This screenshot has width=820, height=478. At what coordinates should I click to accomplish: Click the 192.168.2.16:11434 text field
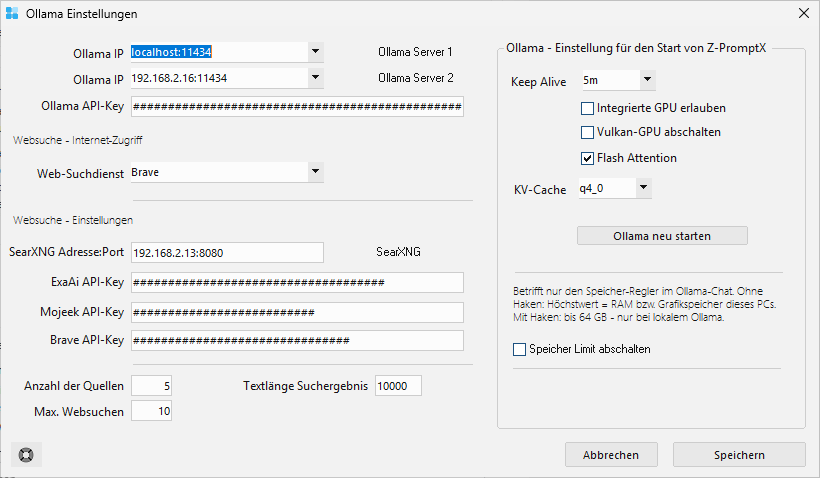tap(219, 78)
